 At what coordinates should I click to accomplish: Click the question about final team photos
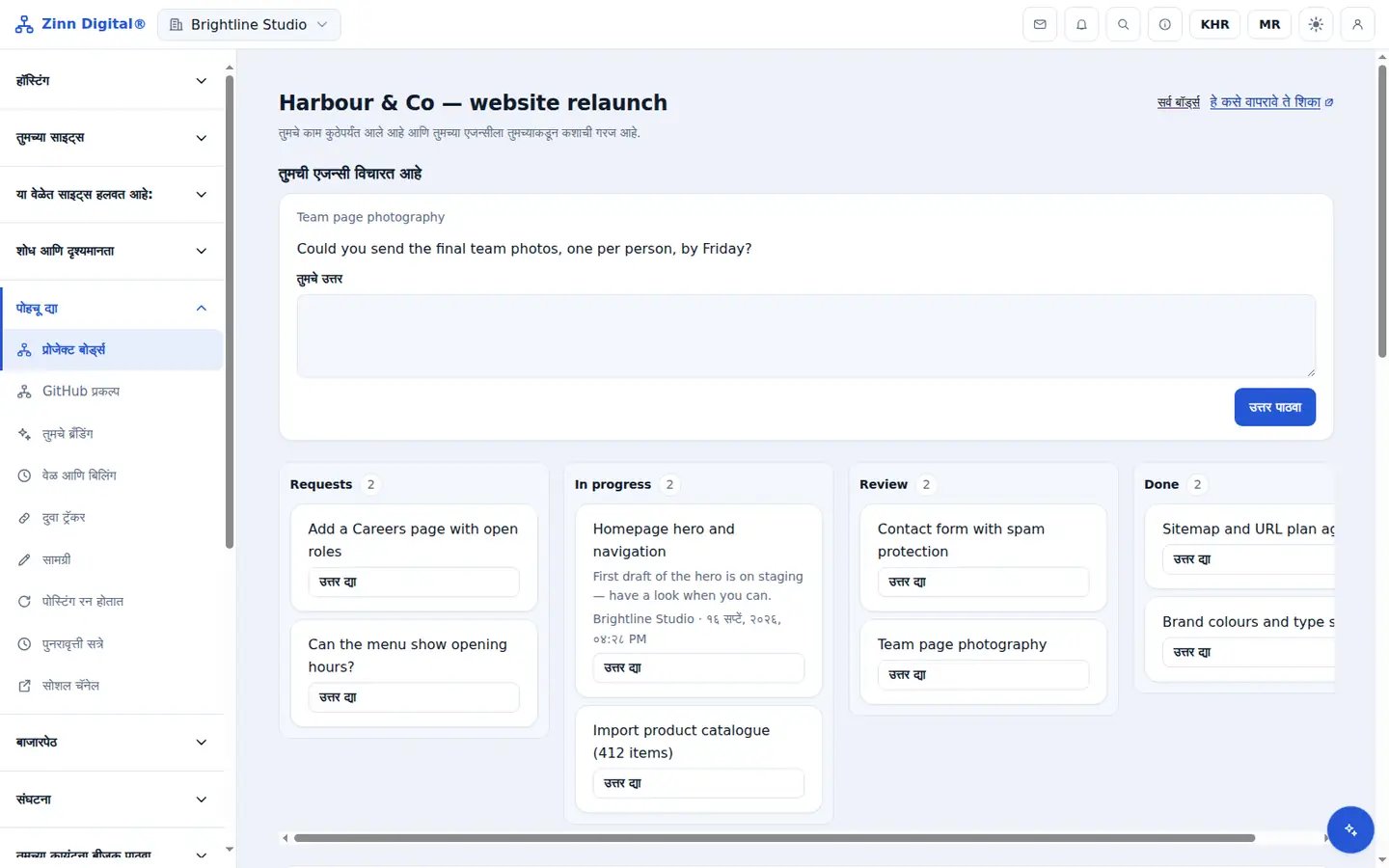pos(525,249)
